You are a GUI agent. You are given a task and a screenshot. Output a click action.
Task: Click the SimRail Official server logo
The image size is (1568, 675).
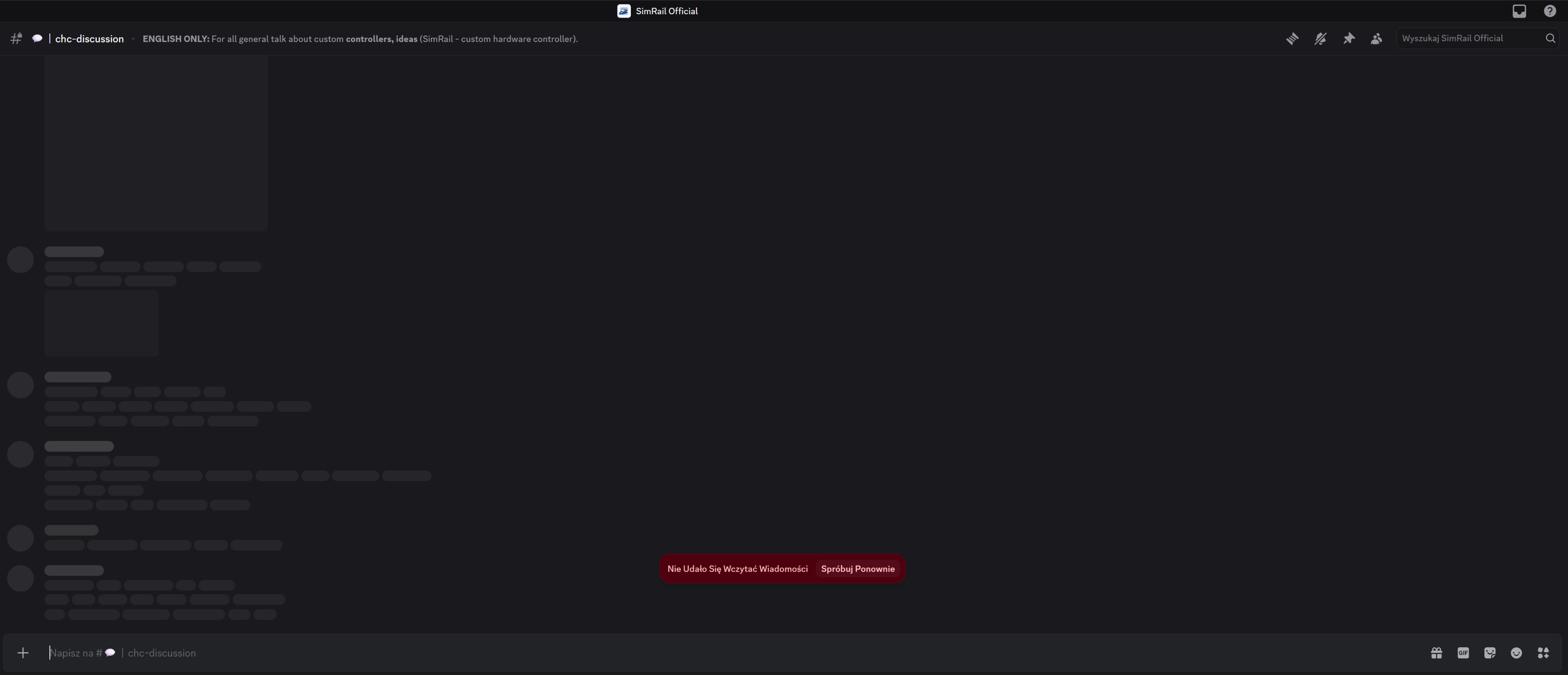click(x=624, y=11)
